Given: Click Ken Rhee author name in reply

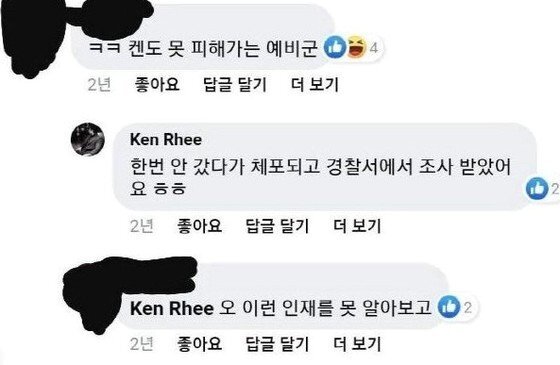Looking at the screenshot, I should (x=166, y=139).
